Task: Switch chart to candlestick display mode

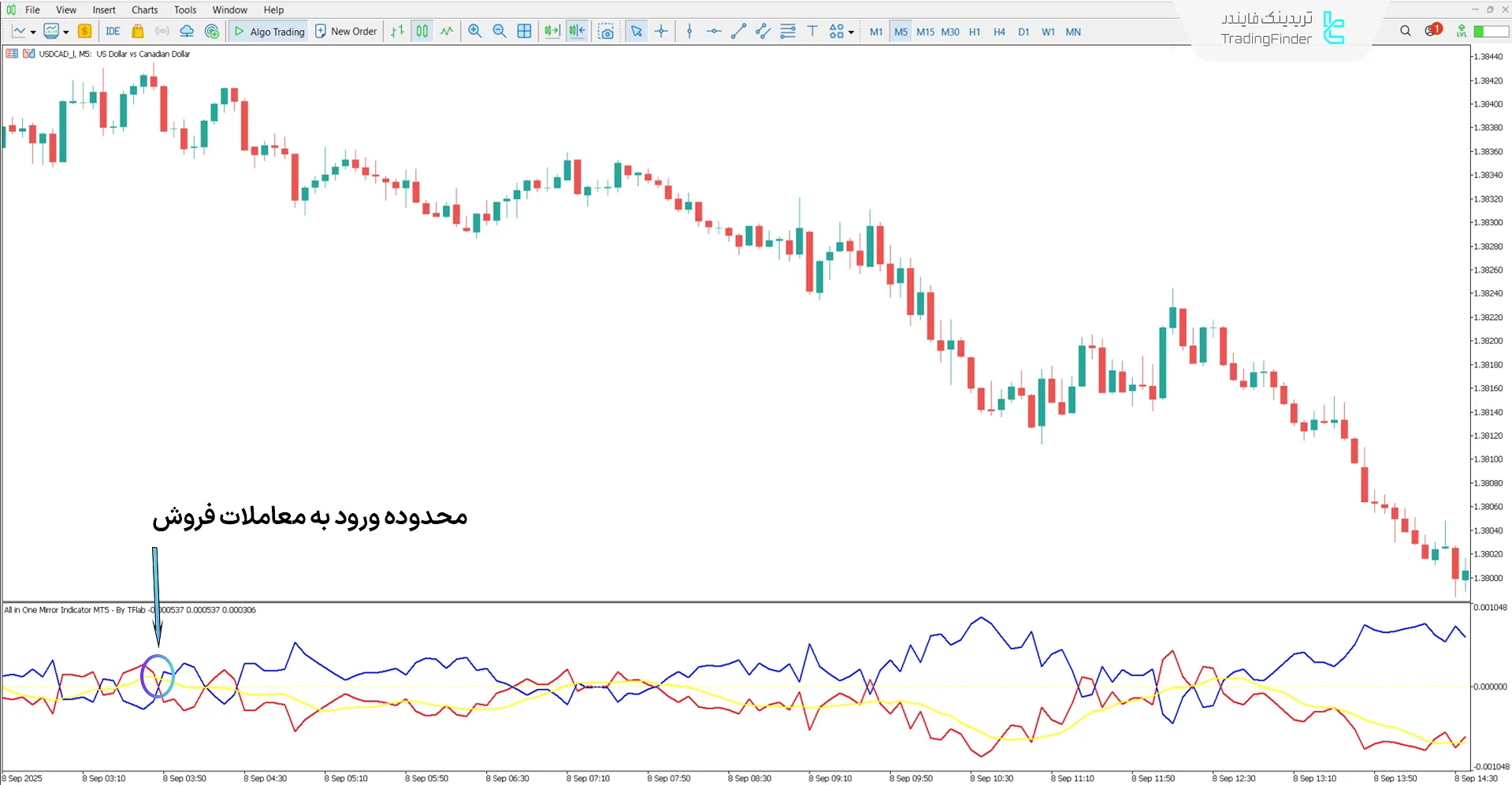Action: click(x=422, y=32)
